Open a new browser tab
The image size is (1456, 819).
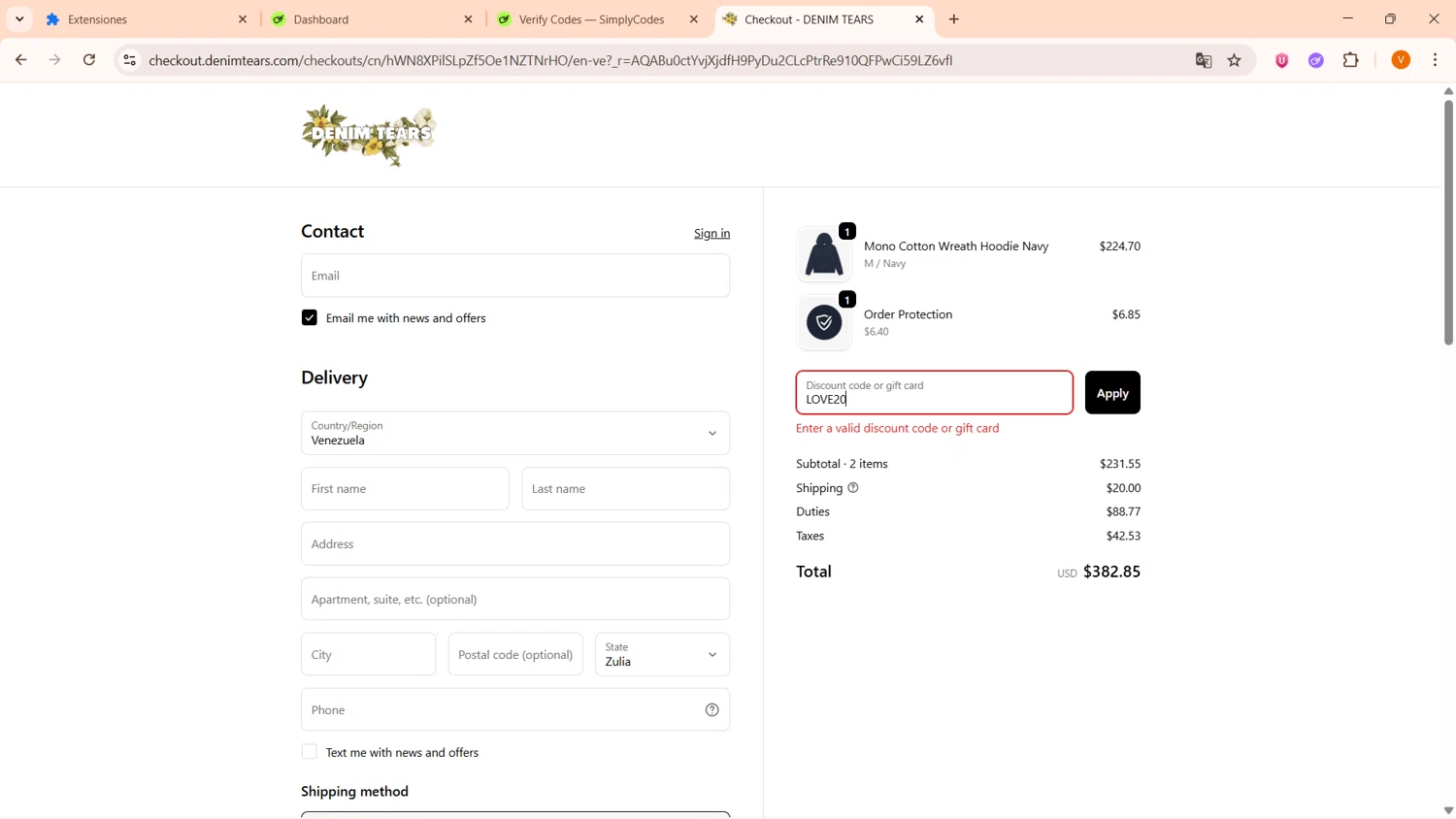pos(954,19)
